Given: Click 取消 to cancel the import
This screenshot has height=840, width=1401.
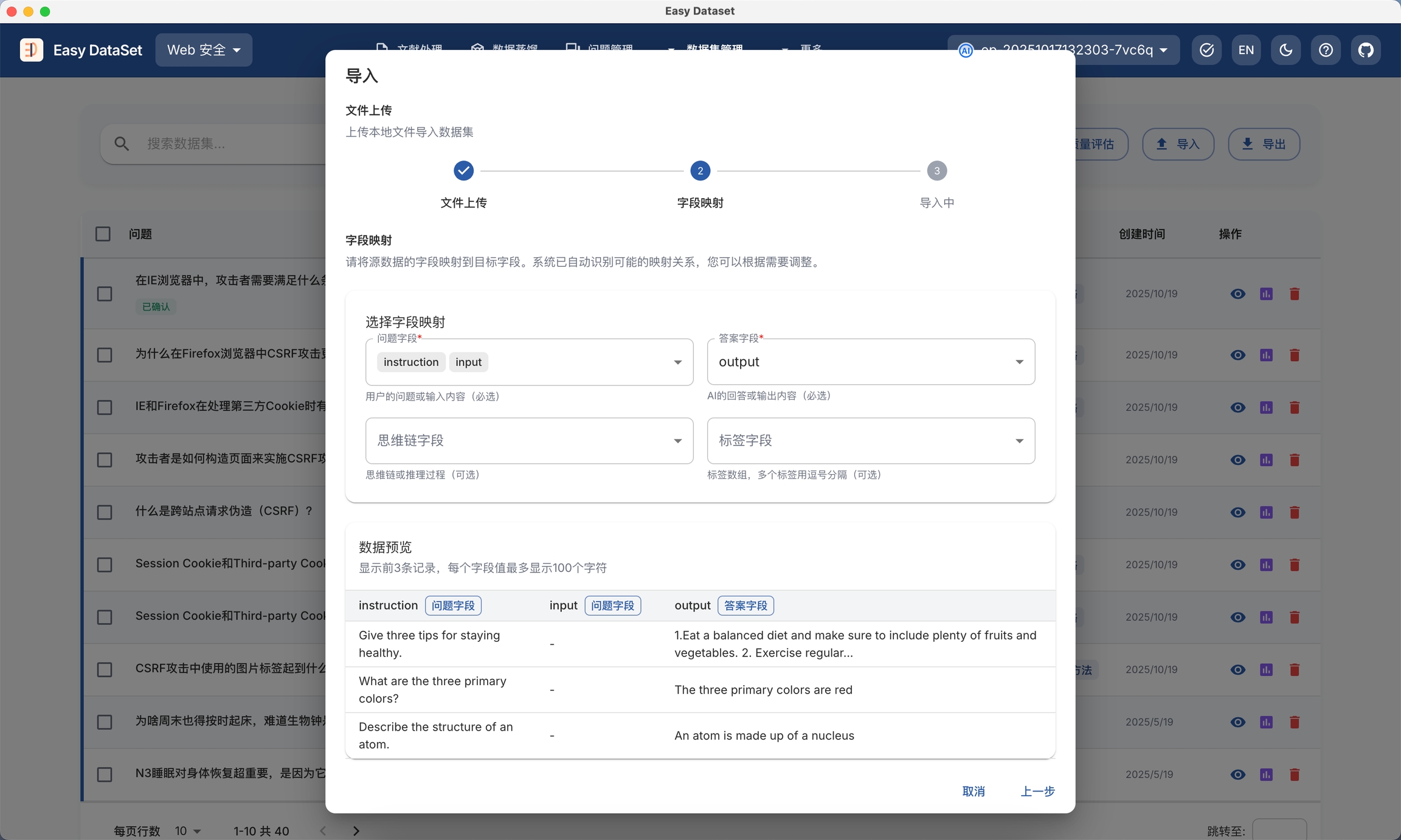Looking at the screenshot, I should coord(973,791).
